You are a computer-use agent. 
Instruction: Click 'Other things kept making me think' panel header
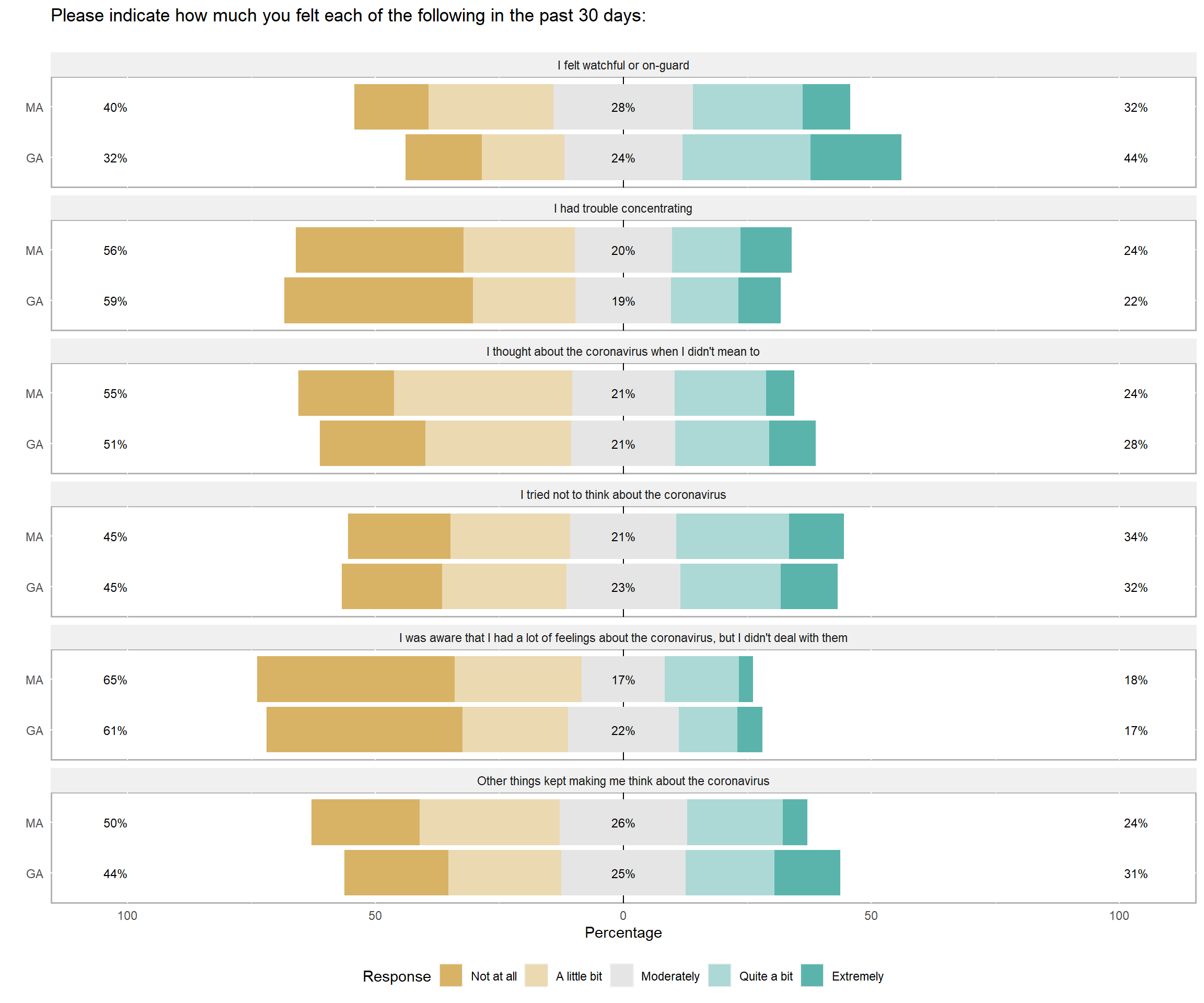coord(623,781)
